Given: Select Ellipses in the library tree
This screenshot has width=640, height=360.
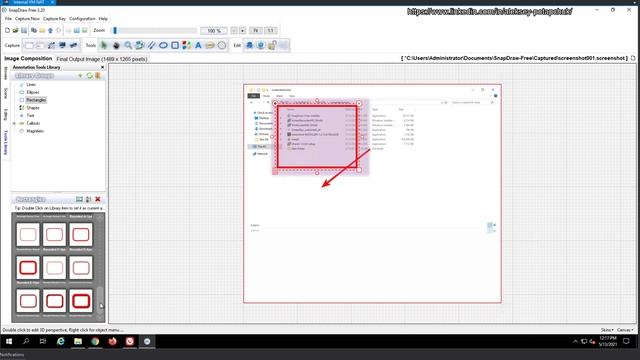Looking at the screenshot, I should pyautogui.click(x=33, y=92).
